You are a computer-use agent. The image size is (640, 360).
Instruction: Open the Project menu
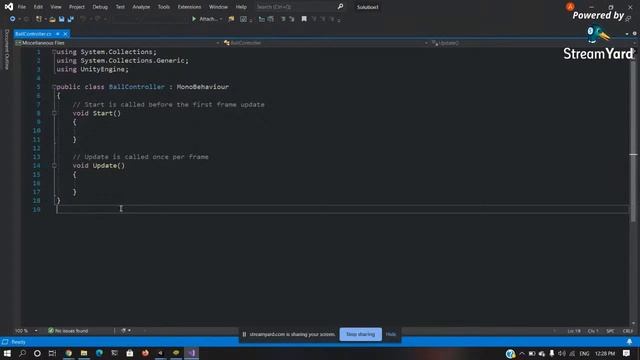77,7
